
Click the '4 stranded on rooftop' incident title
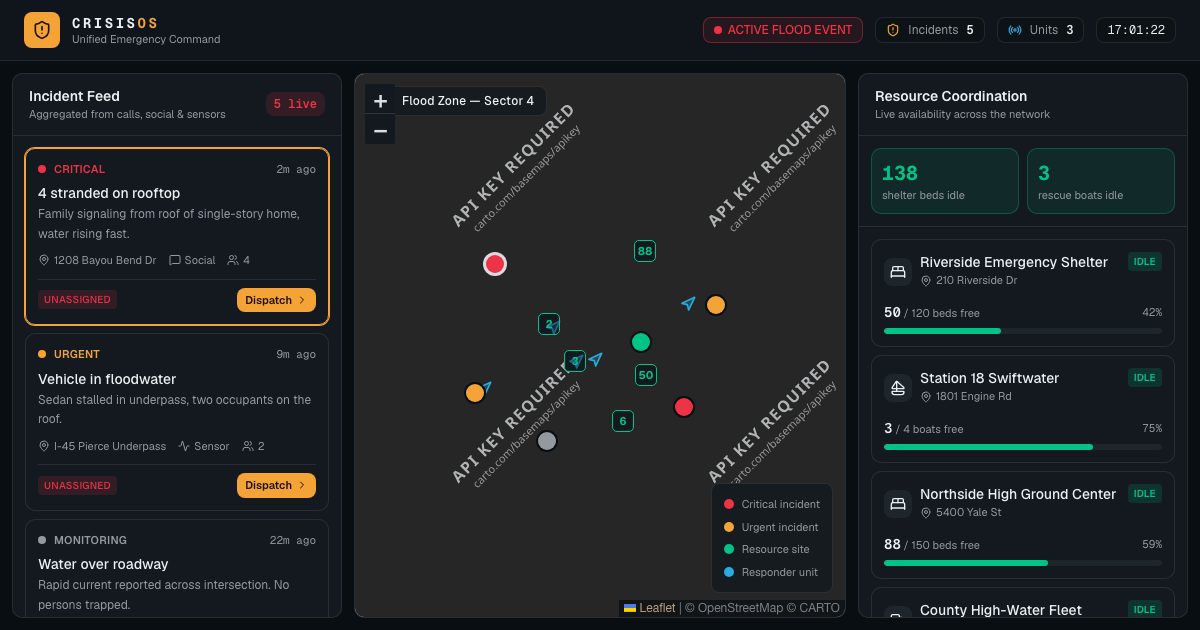[109, 193]
